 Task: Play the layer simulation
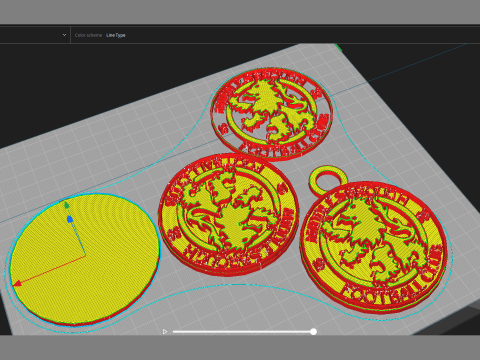165,332
